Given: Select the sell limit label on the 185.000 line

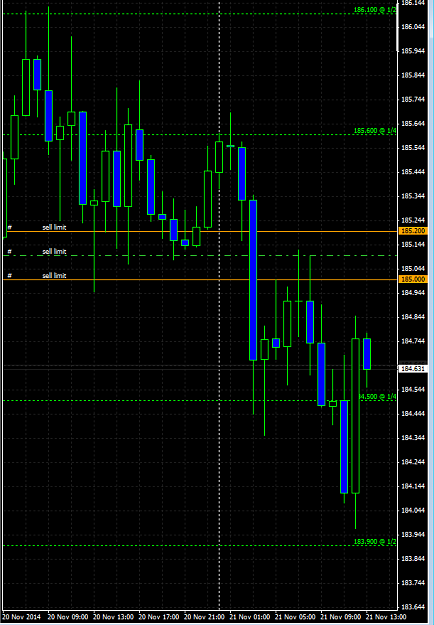Looking at the screenshot, I should coord(54,275).
